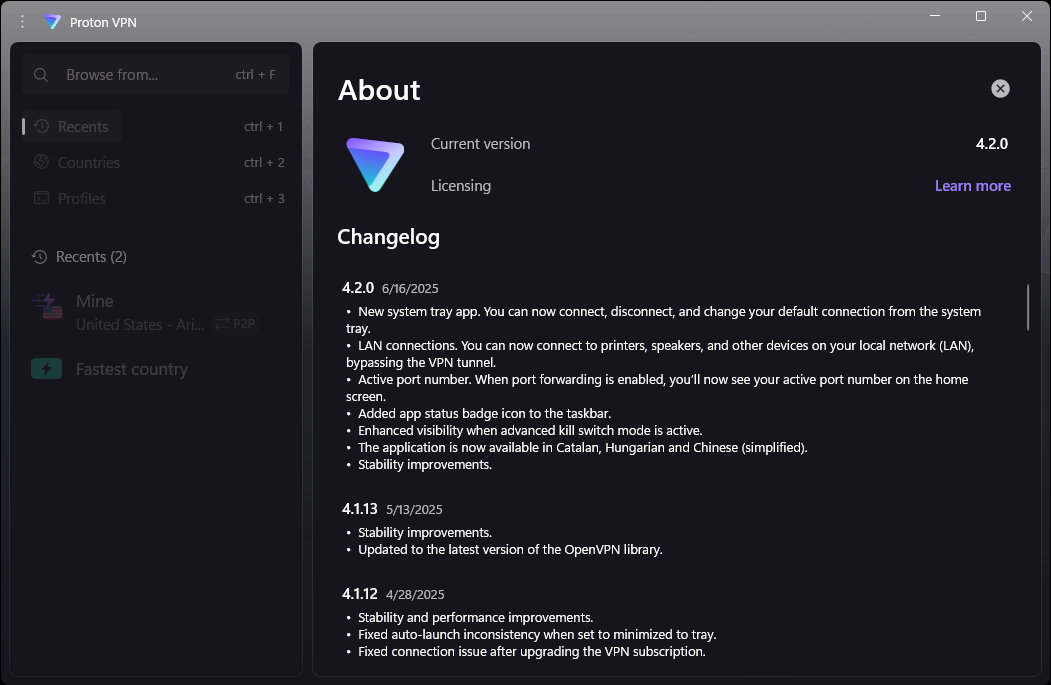Connect to Fastest country
This screenshot has width=1051, height=685.
(156, 369)
